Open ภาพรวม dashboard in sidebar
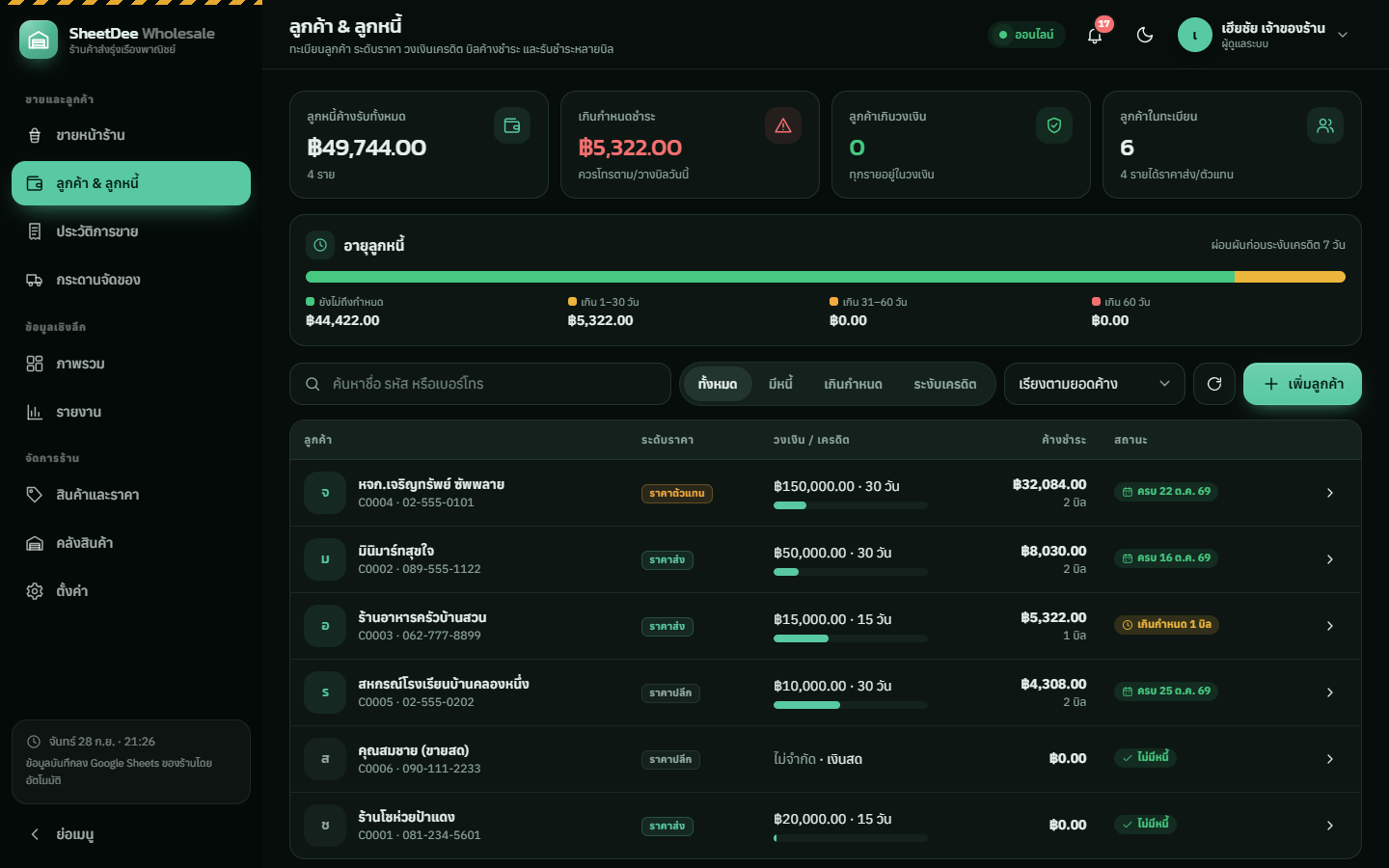 (131, 364)
